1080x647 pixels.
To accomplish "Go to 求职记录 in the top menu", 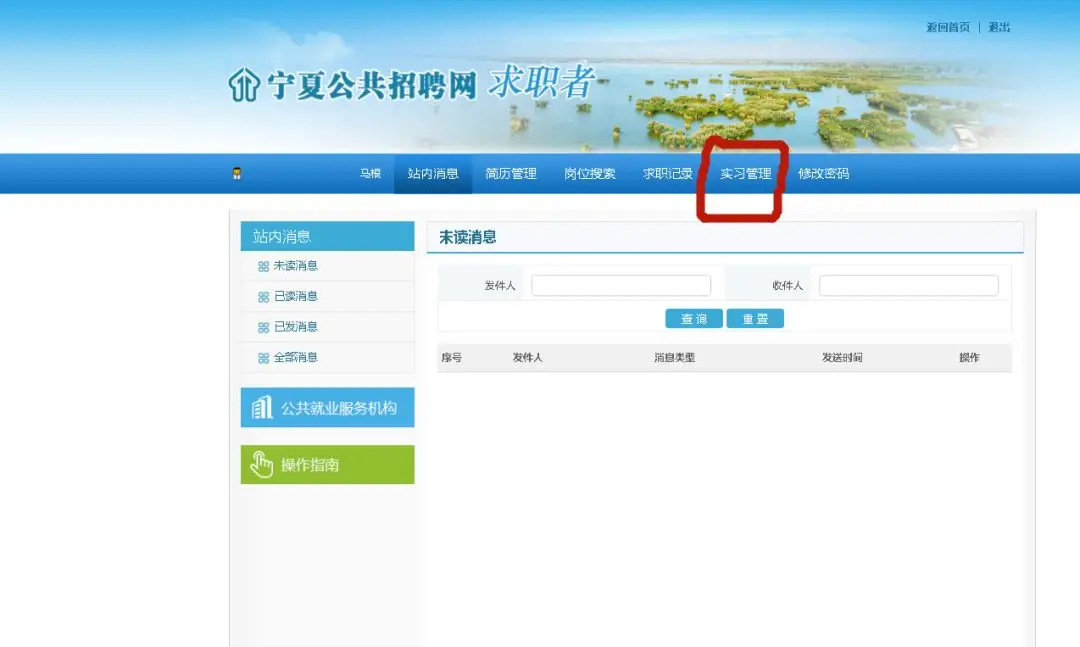I will point(668,174).
